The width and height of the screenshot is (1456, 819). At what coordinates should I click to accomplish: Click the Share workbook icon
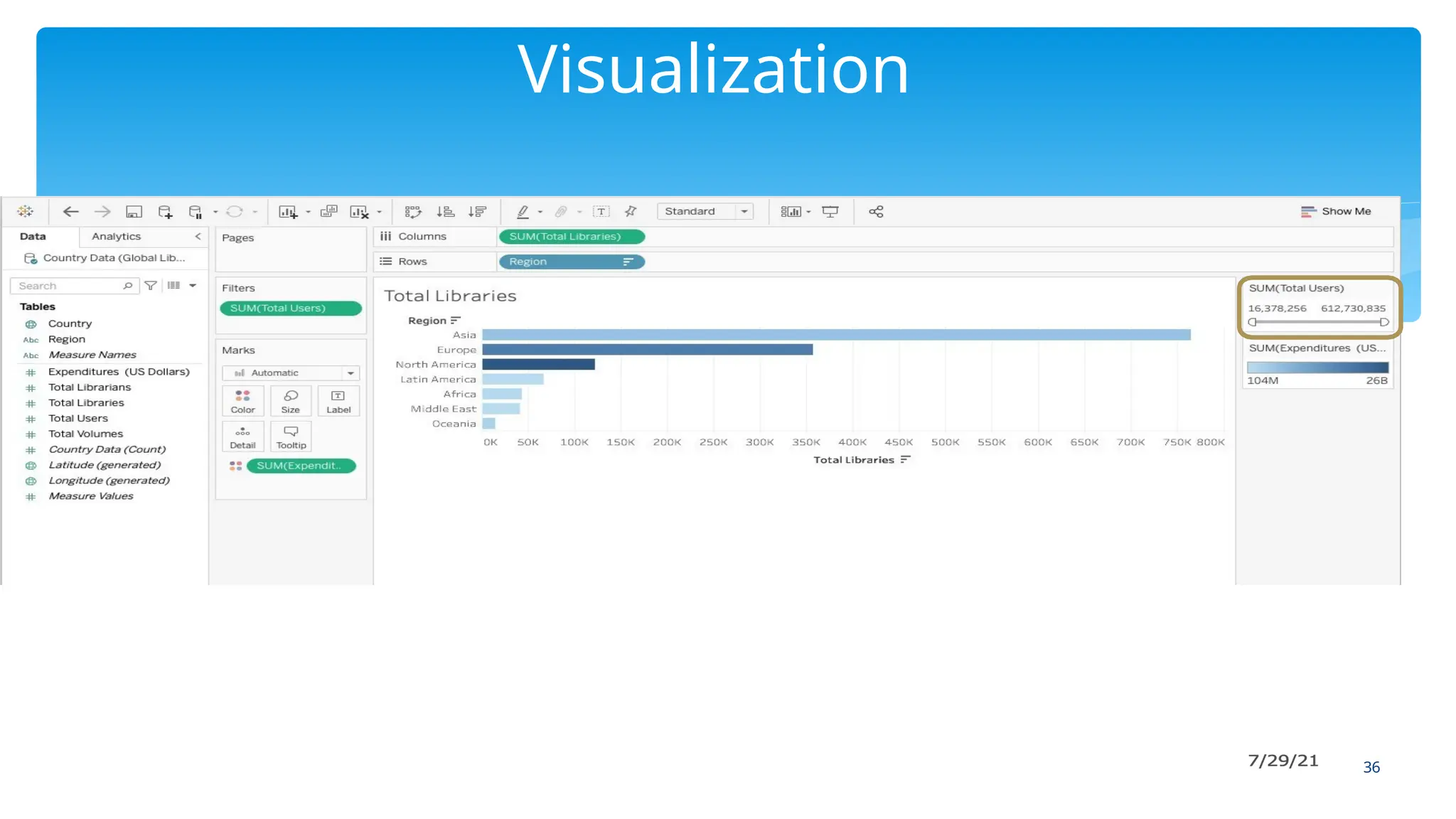(876, 212)
